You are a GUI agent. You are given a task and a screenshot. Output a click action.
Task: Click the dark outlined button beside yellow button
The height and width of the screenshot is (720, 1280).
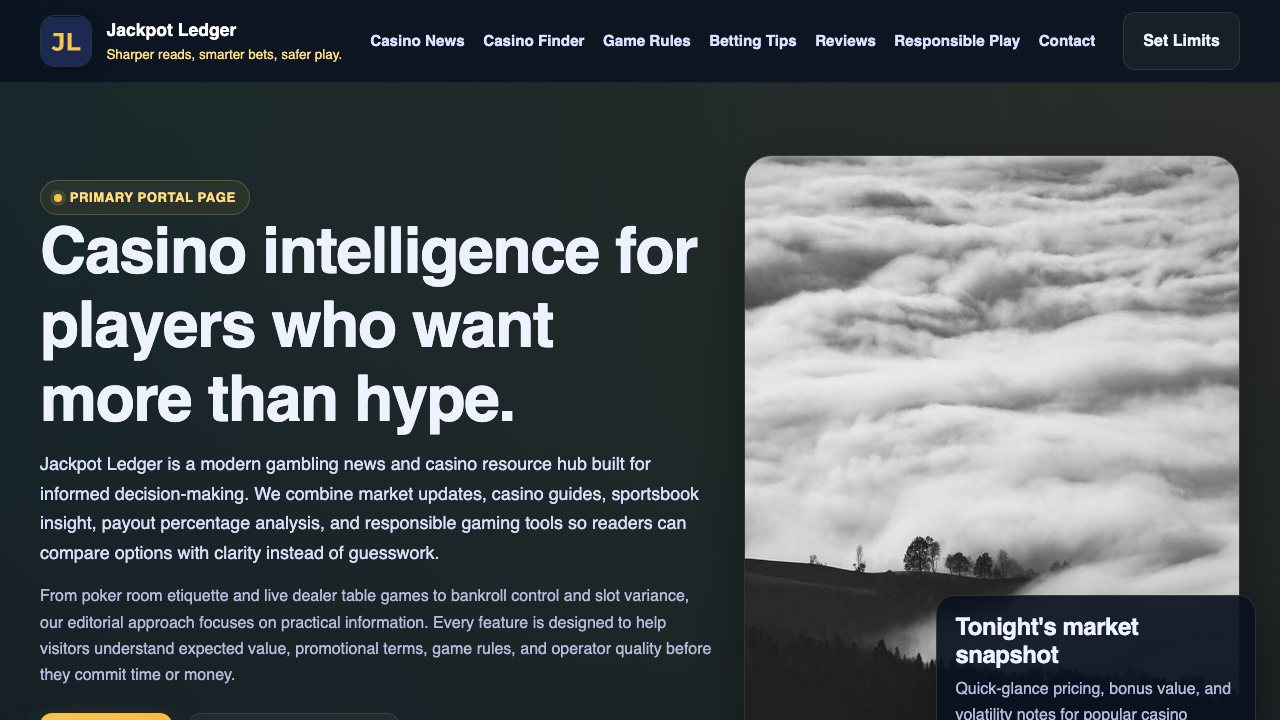click(x=293, y=716)
